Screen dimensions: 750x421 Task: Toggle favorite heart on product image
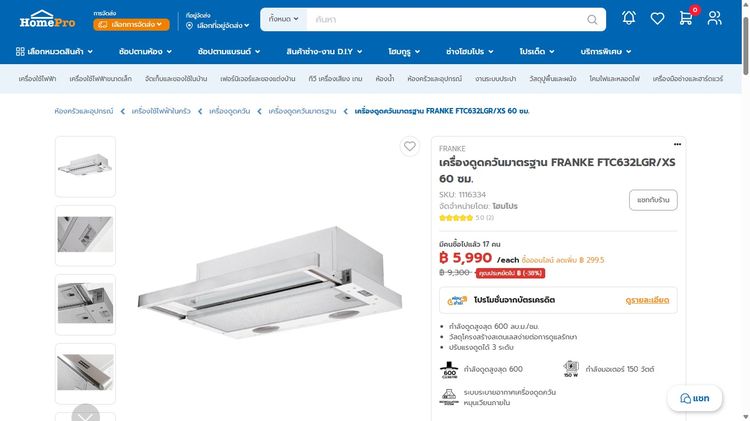point(409,146)
